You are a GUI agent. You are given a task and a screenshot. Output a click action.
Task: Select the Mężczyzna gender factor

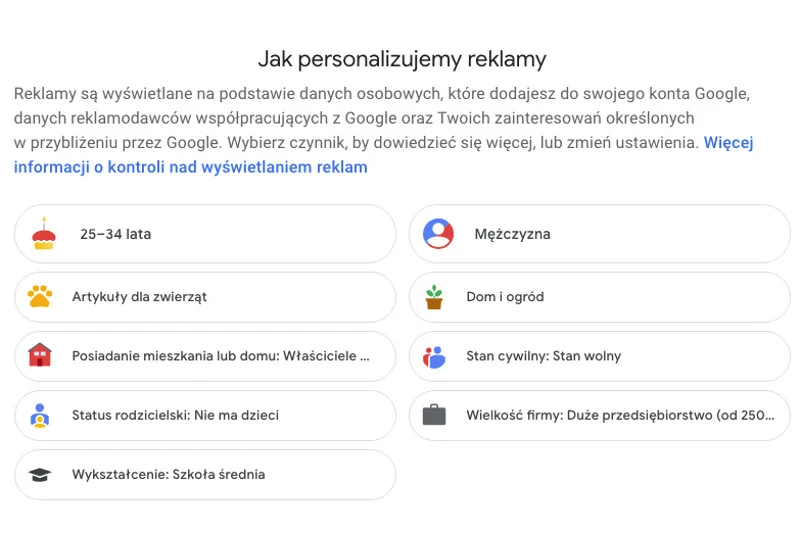coord(599,234)
